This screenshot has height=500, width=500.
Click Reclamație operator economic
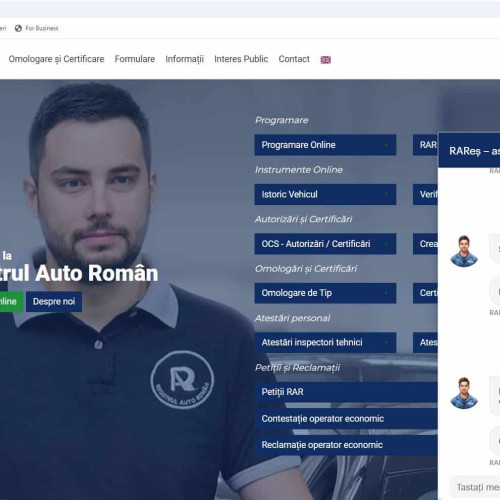coord(346,445)
